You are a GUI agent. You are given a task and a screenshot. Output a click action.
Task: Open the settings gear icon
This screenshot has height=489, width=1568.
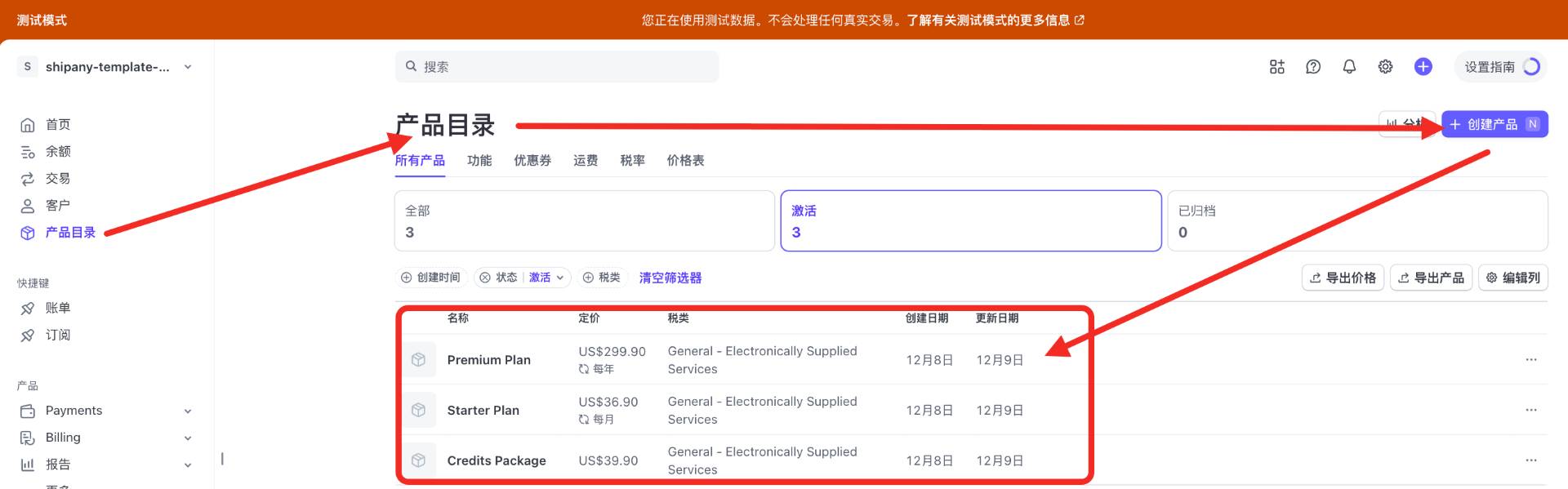(1385, 67)
